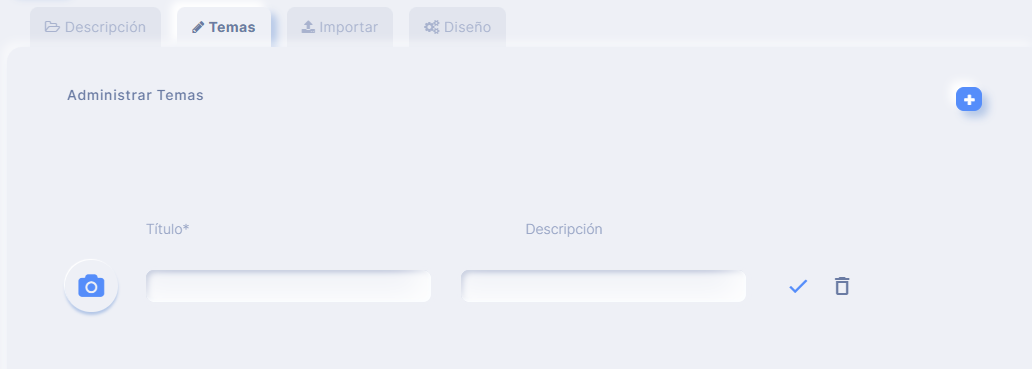Click the round camera button's white circle
1032x369 pixels.
[91, 286]
